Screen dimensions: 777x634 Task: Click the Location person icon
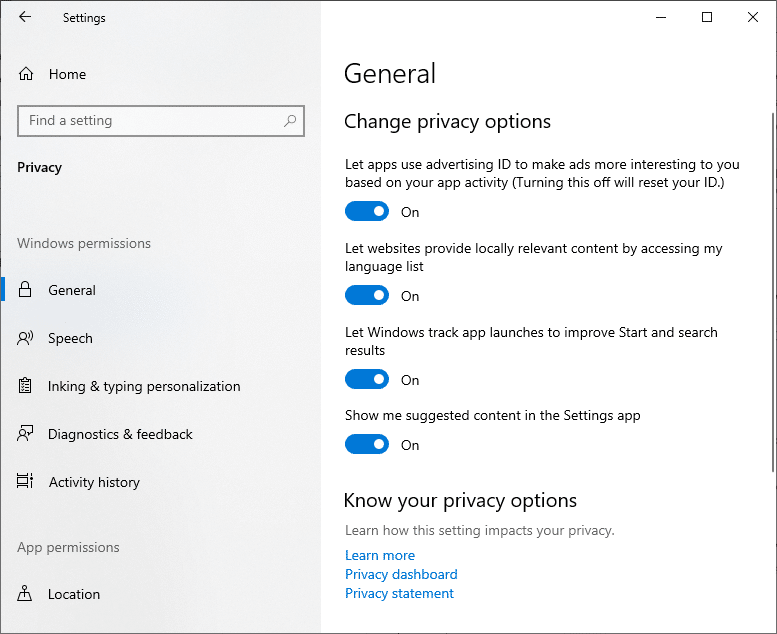pyautogui.click(x=26, y=594)
